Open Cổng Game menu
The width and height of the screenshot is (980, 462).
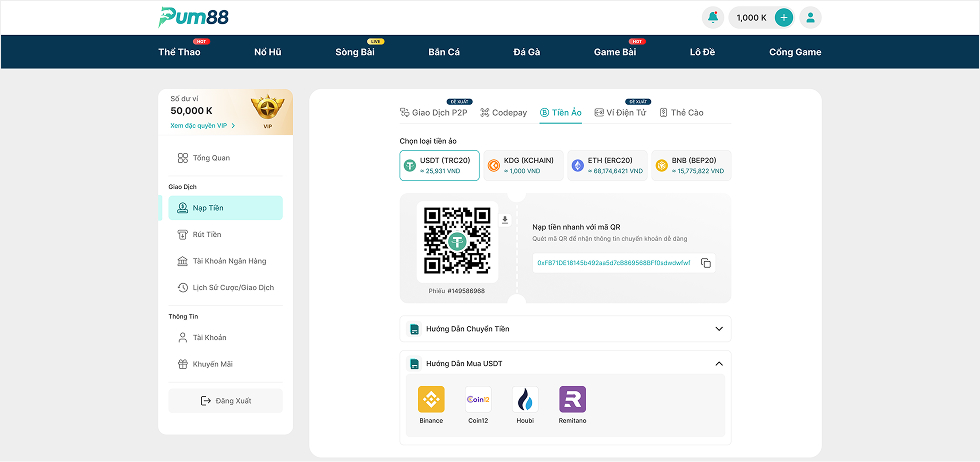(x=795, y=52)
